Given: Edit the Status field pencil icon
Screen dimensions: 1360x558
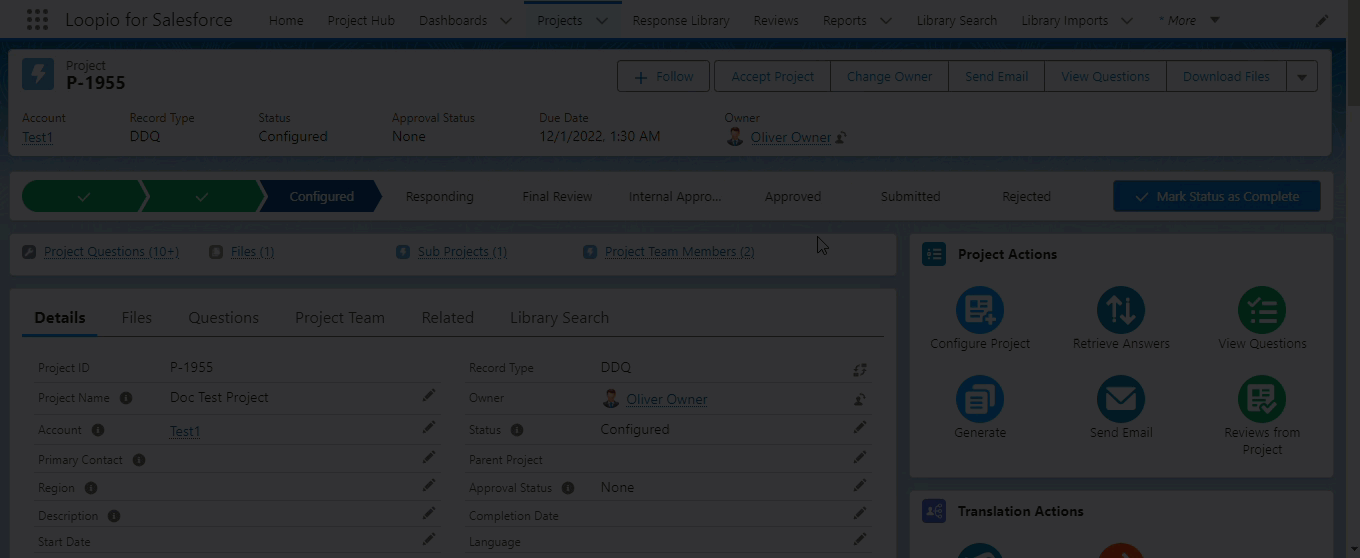Looking at the screenshot, I should [x=860, y=428].
